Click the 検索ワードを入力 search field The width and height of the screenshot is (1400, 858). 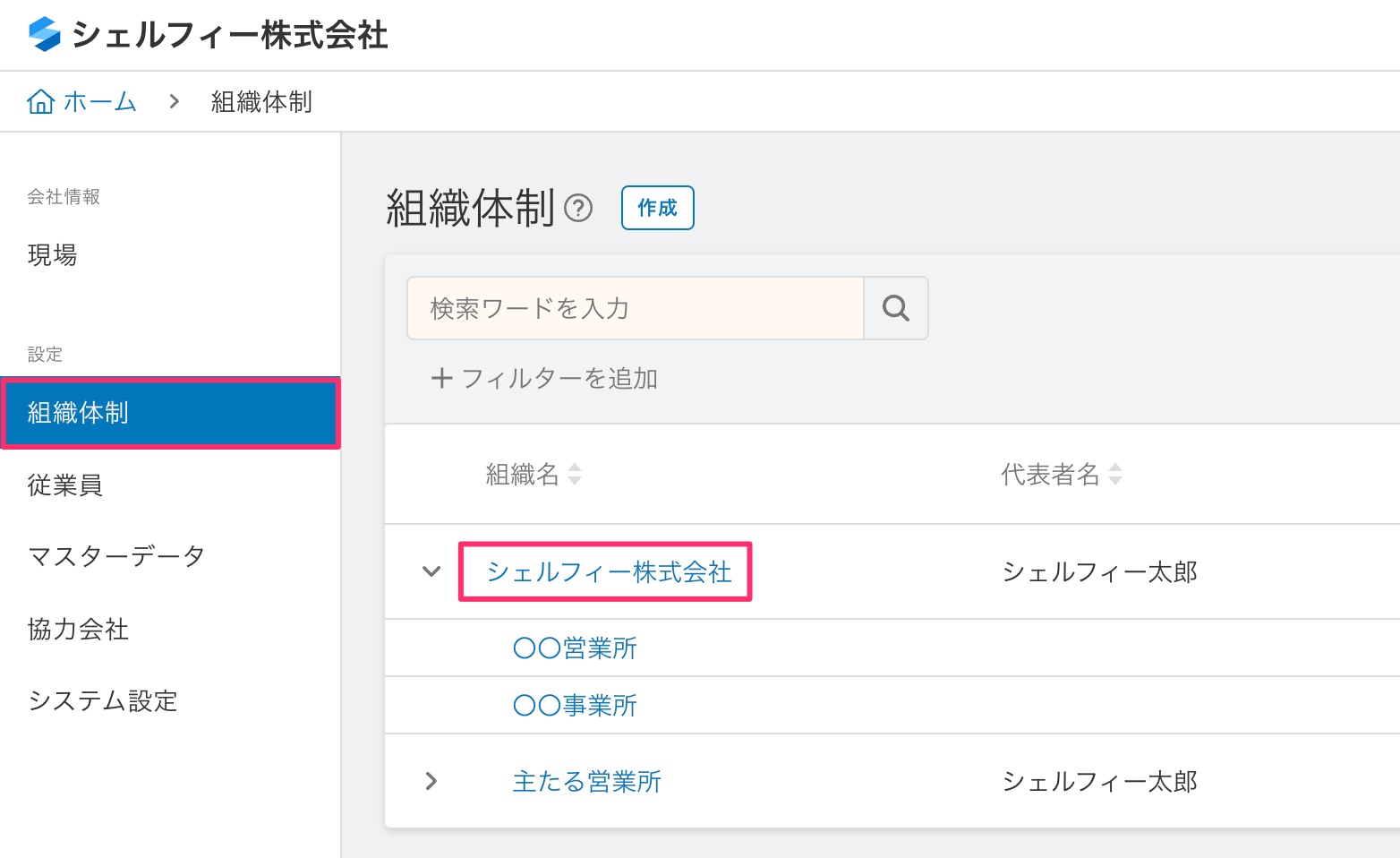point(635,308)
